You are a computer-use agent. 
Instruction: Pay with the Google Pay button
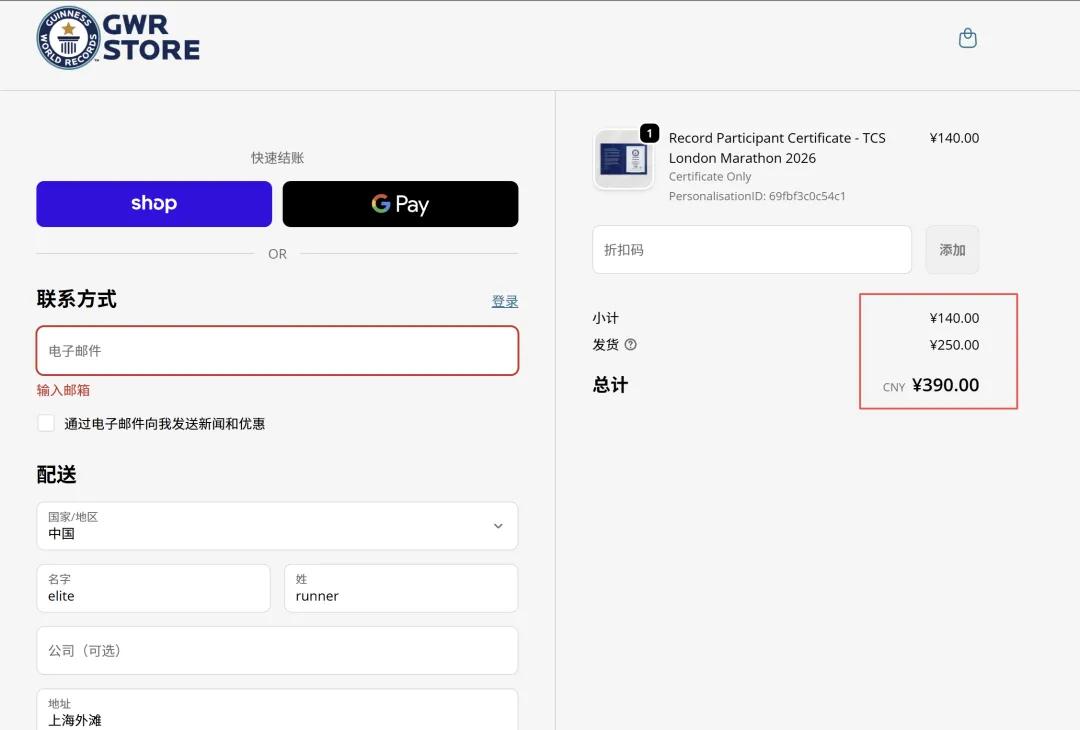pyautogui.click(x=400, y=204)
